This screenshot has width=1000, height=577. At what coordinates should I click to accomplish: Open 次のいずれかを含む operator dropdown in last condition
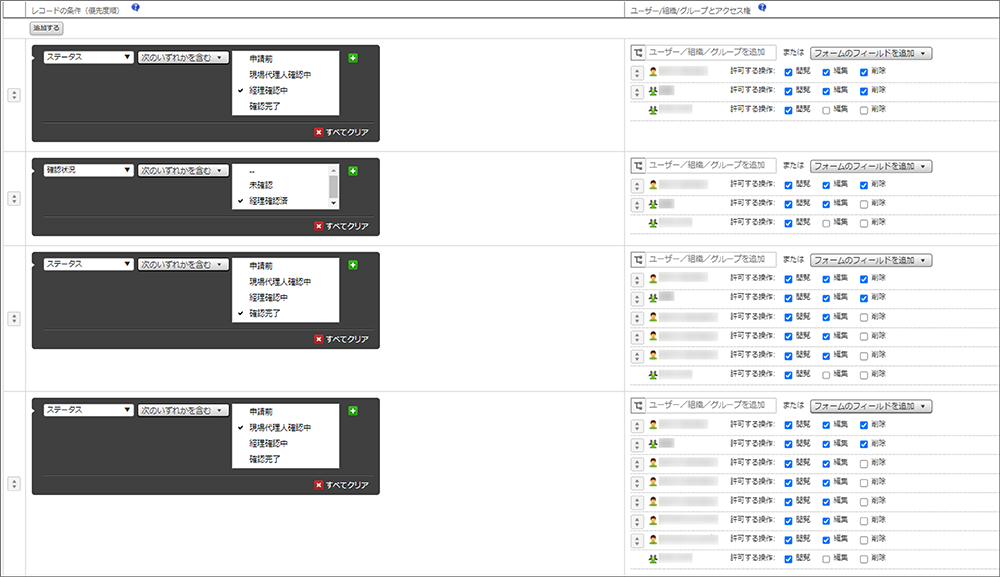coord(183,411)
